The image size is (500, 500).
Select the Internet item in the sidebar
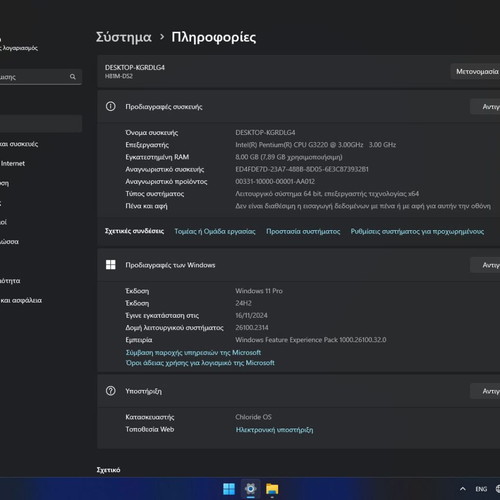(13, 164)
